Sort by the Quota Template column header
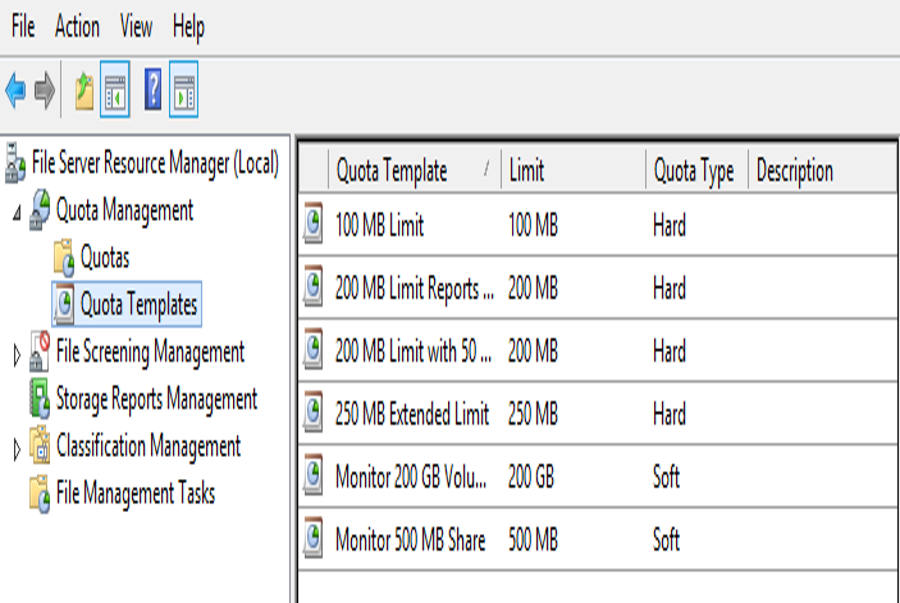Viewport: 900px width, 603px height. pos(414,170)
